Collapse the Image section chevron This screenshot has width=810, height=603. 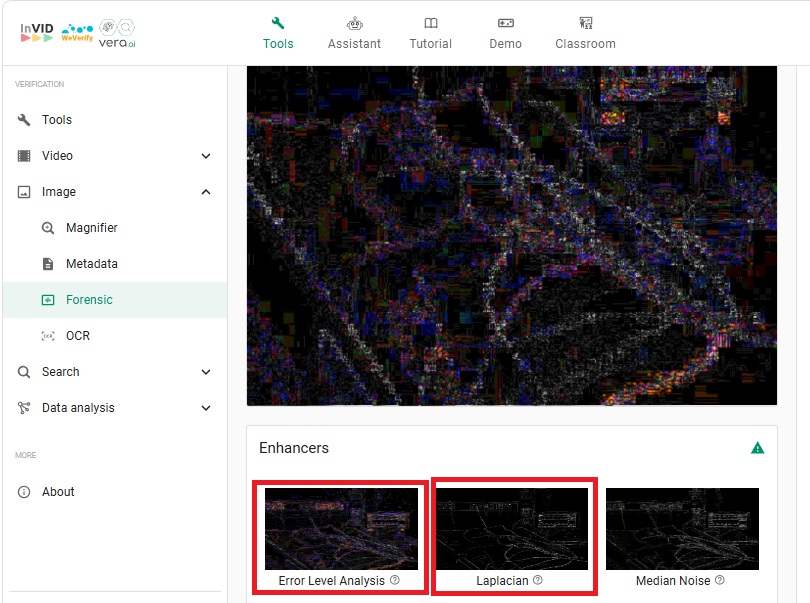[x=206, y=192]
